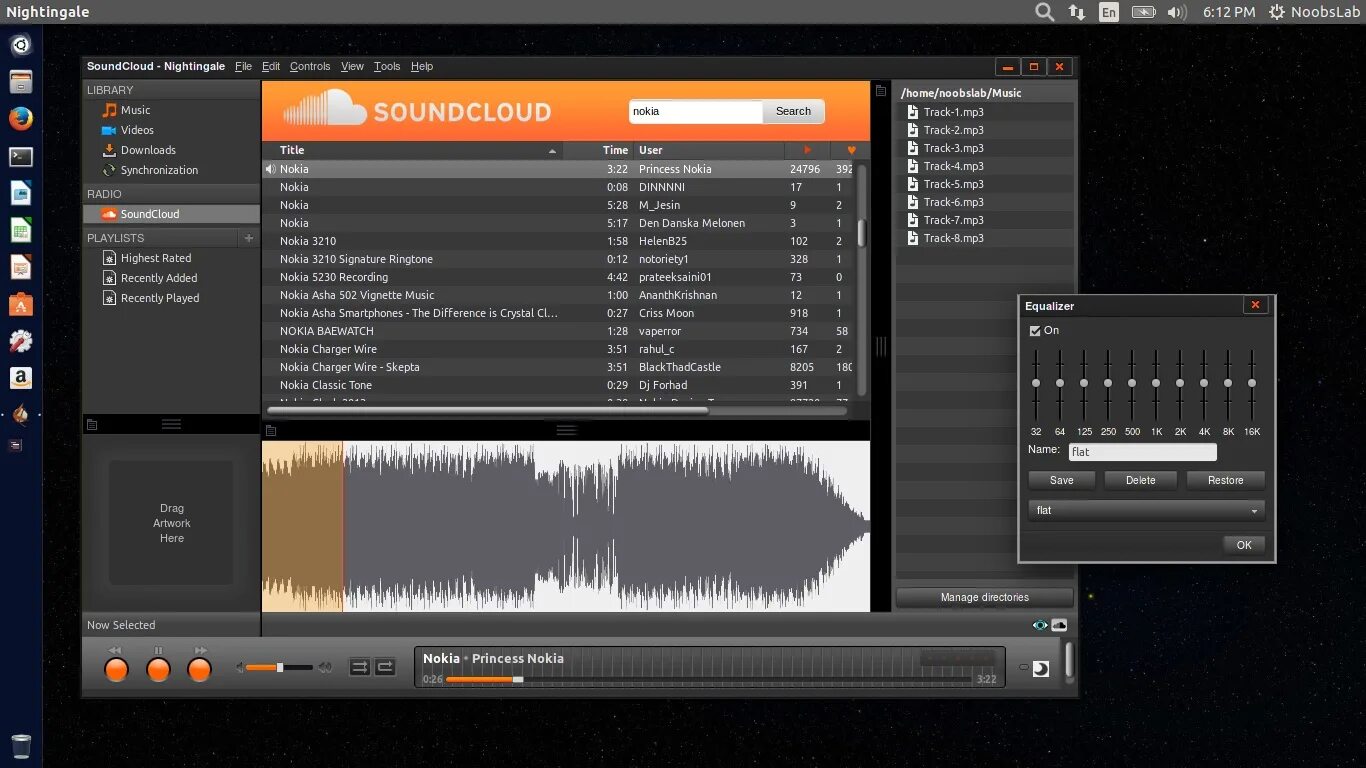The width and height of the screenshot is (1366, 768).
Task: Uncheck the equalizer On checkbox
Action: tap(1035, 331)
